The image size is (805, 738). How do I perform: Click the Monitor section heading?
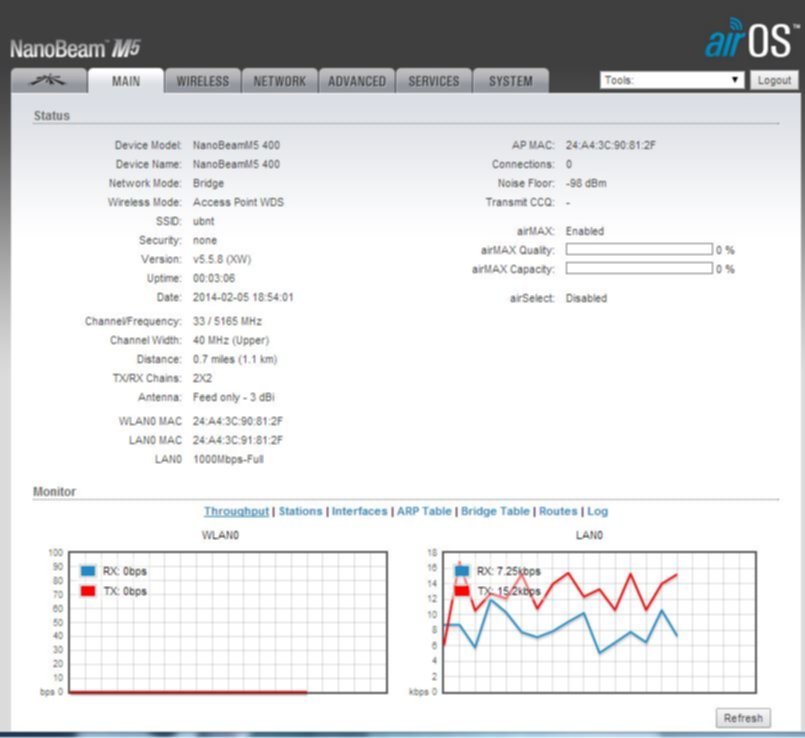coord(54,491)
